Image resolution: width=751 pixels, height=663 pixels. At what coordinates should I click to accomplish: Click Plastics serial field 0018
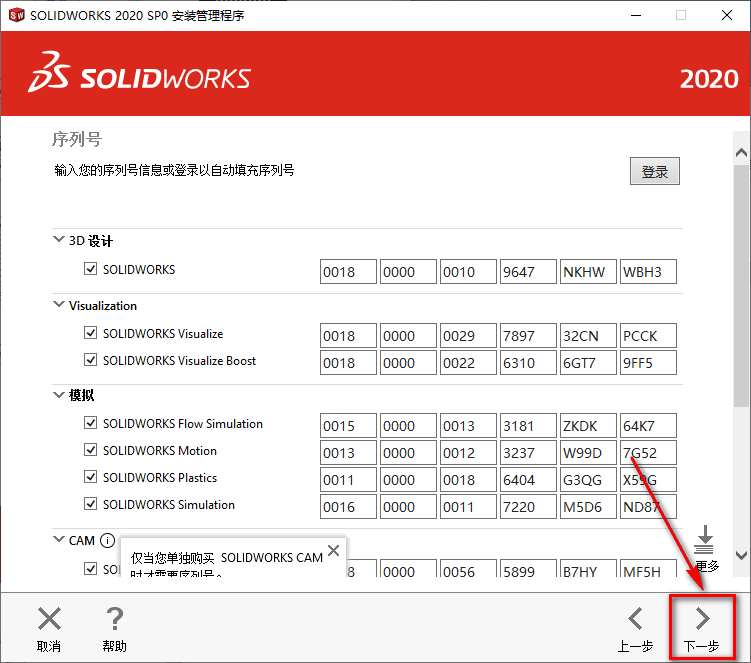(x=468, y=480)
